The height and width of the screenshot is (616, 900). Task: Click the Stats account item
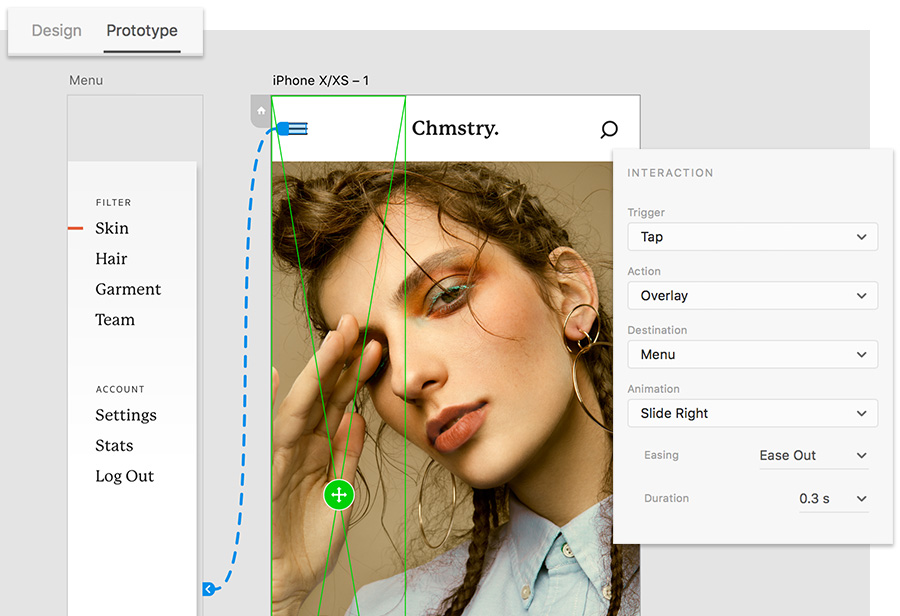[114, 445]
